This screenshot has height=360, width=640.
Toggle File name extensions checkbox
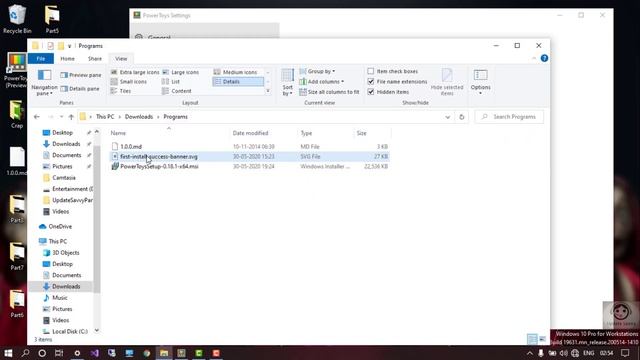pos(371,82)
